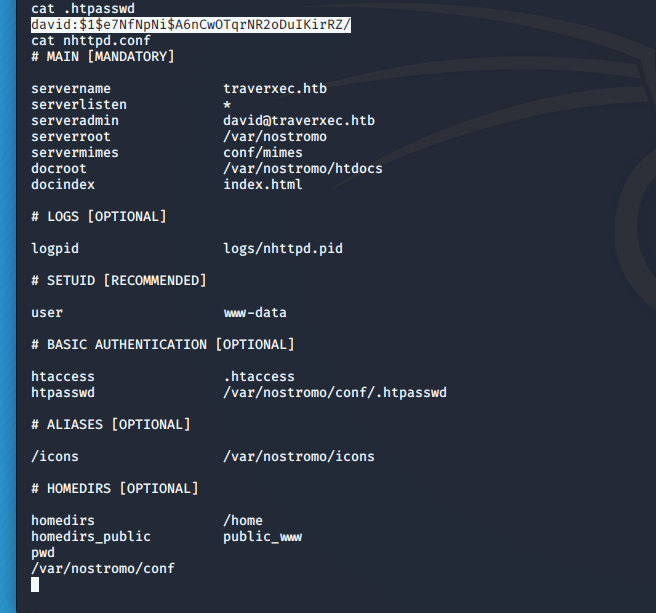The image size is (656, 613).
Task: Click the highlighted david password hash line
Action: click(x=191, y=25)
